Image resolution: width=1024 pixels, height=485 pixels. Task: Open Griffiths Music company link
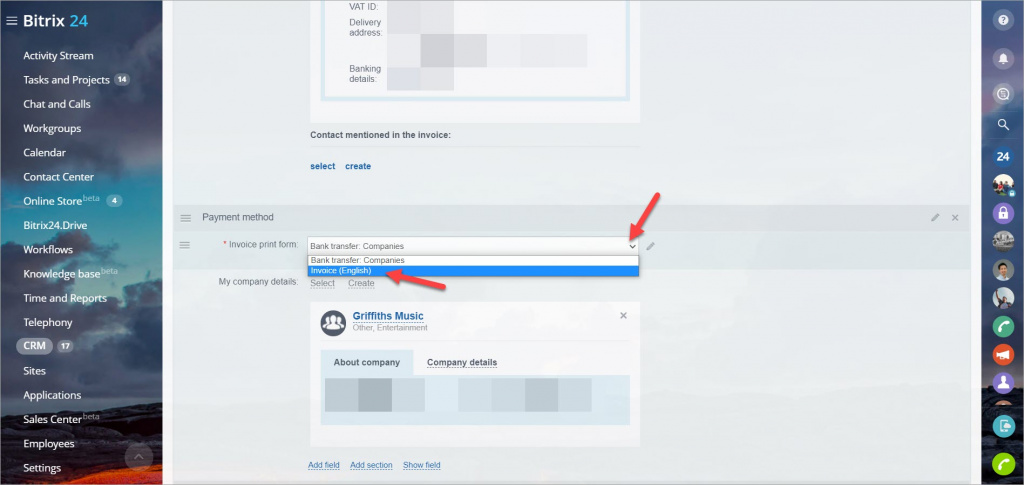click(x=388, y=316)
